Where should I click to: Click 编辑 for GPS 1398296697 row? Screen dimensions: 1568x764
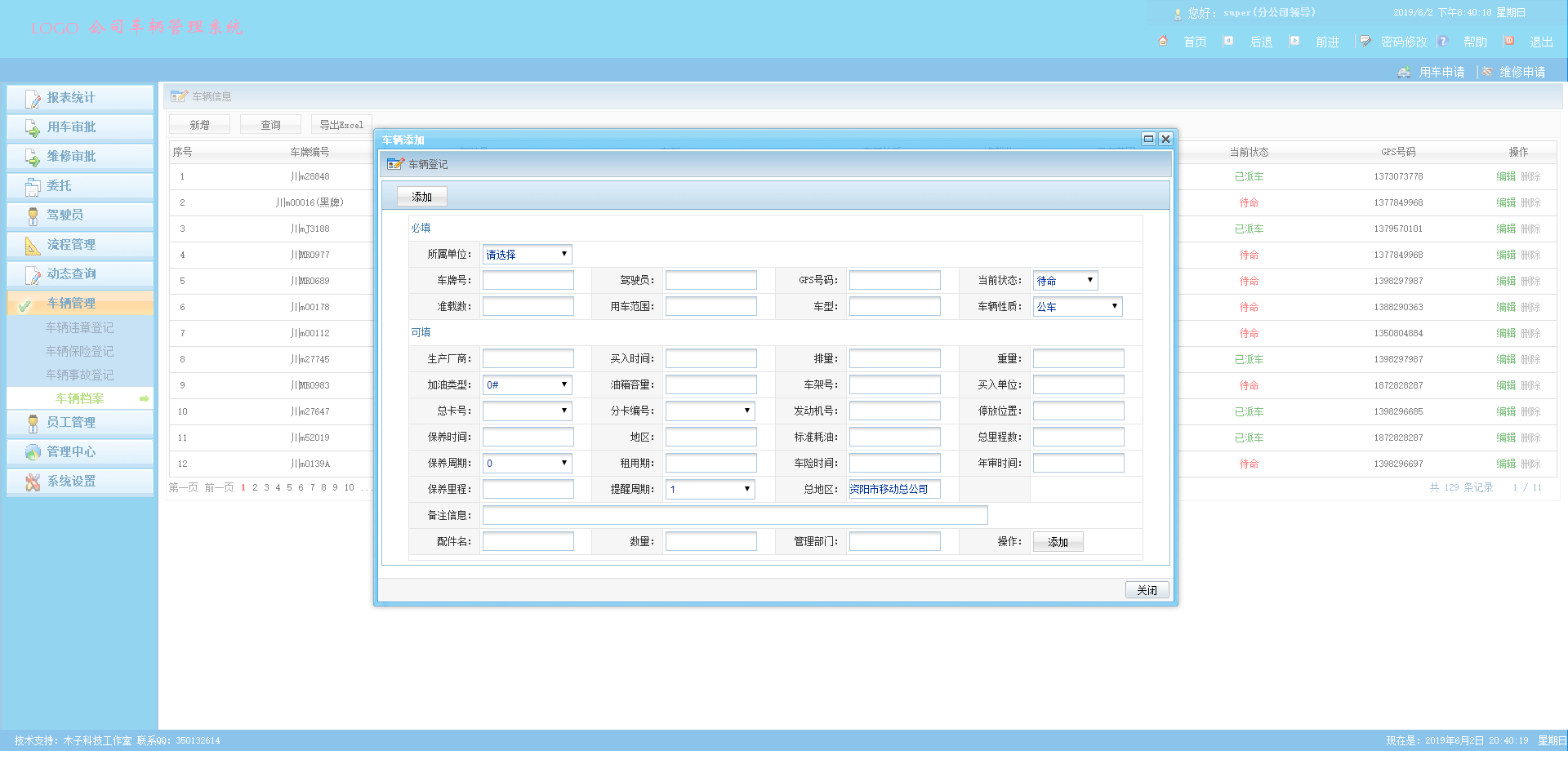(x=1506, y=464)
